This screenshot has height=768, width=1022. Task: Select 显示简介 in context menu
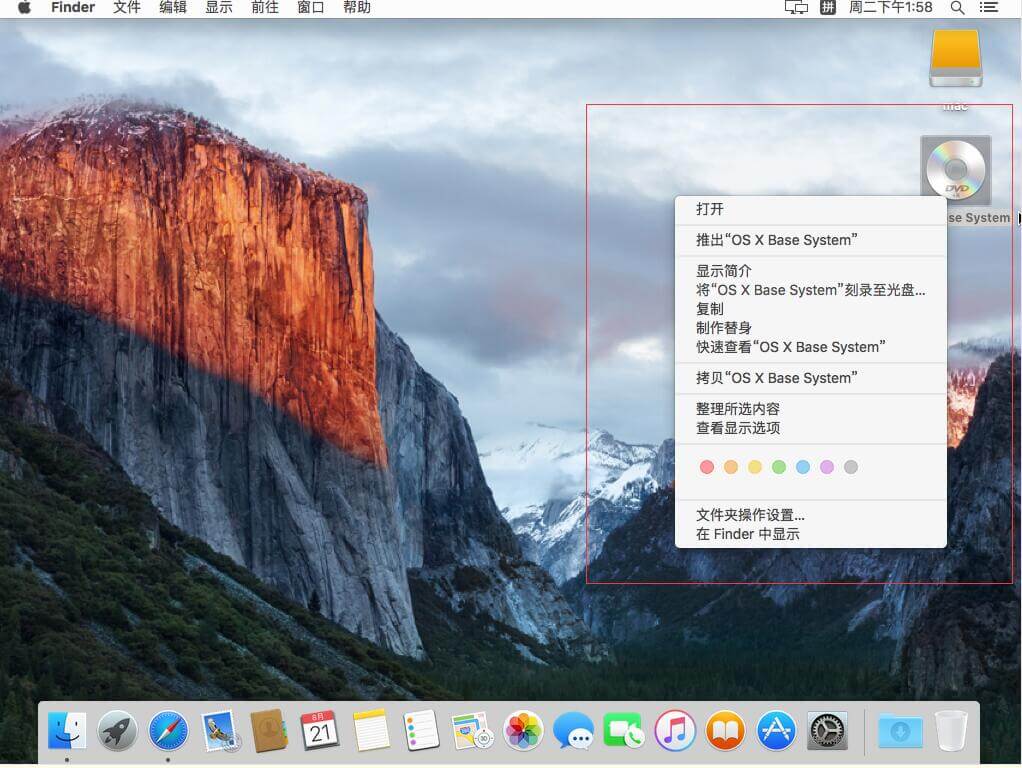tap(811, 271)
